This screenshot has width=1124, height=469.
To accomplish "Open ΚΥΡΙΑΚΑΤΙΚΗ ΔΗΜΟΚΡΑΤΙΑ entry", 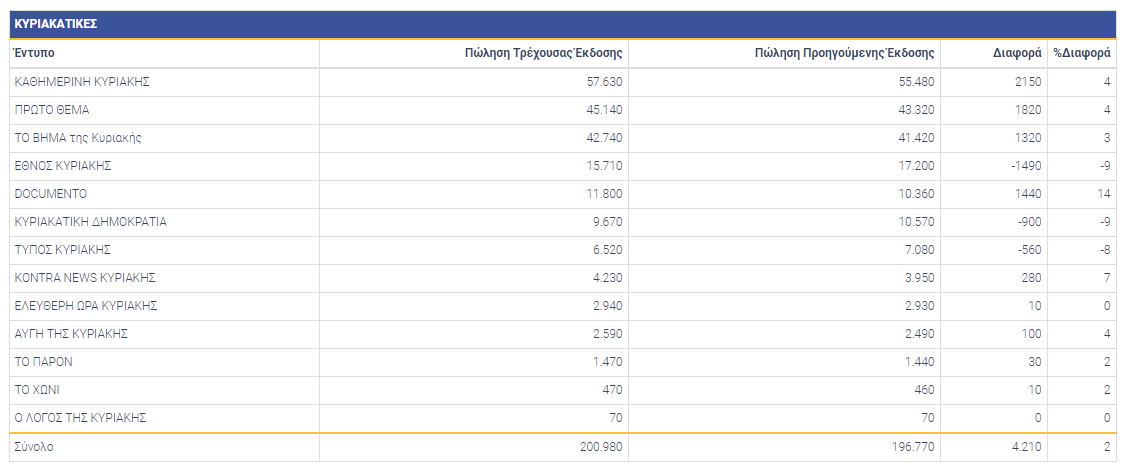I will pyautogui.click(x=90, y=222).
